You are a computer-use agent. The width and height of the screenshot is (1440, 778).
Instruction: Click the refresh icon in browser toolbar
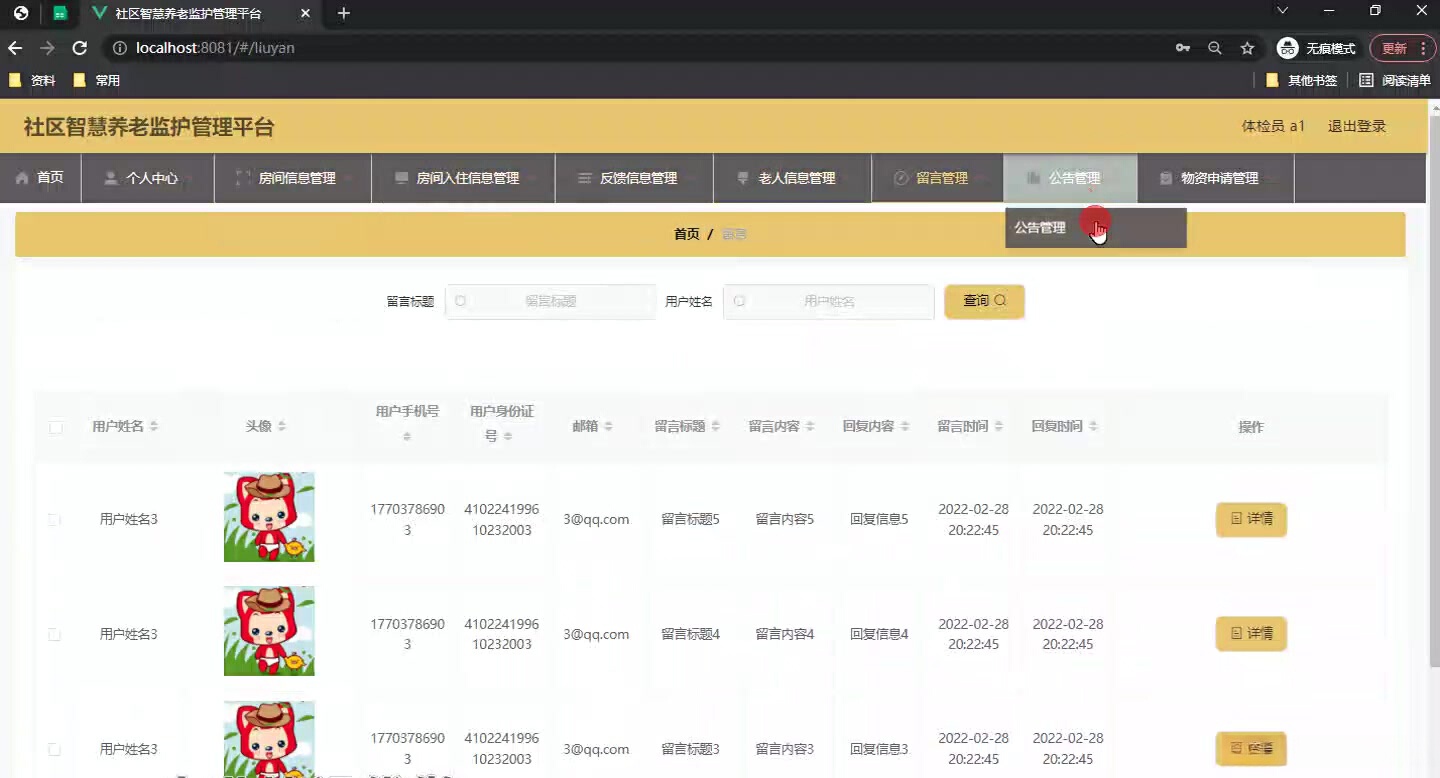pyautogui.click(x=79, y=47)
